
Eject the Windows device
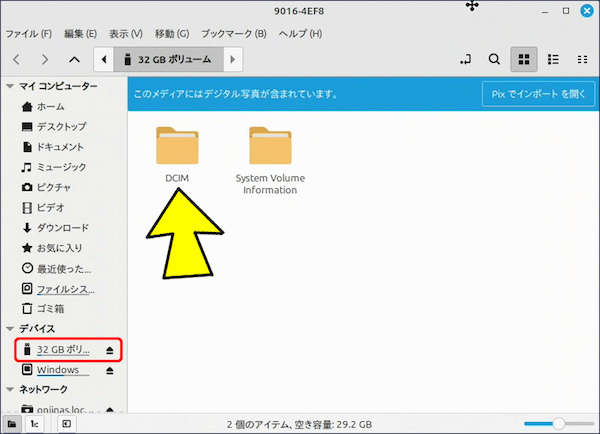110,370
